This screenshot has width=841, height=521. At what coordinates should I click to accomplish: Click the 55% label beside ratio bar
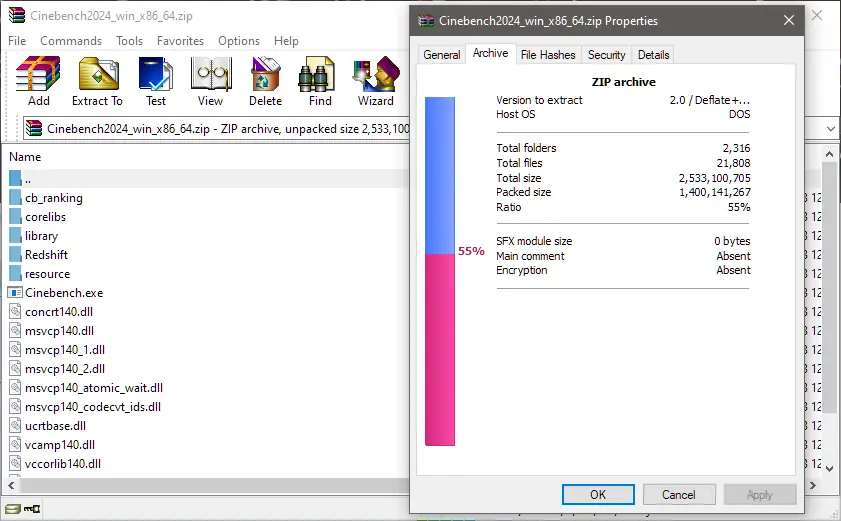tap(471, 251)
